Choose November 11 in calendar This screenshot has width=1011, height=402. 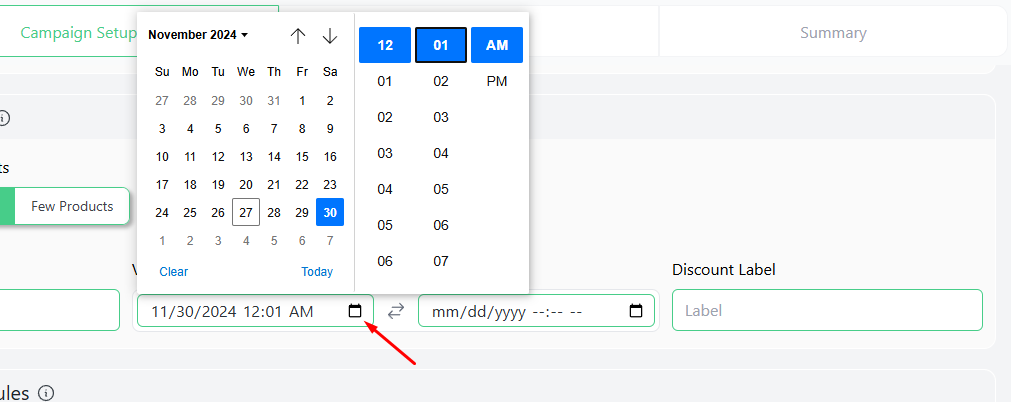[x=190, y=157]
